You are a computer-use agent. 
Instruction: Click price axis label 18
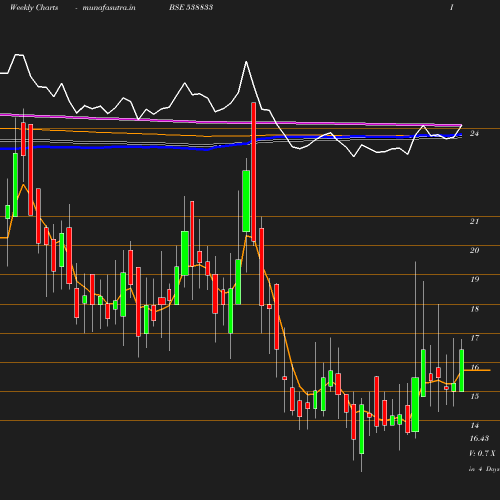tap(474, 309)
